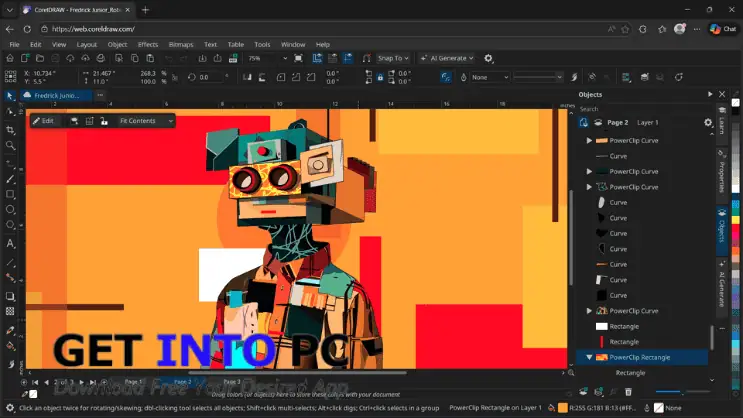Viewport: 743px width, 418px height.
Task: Open the Snap To dropdown
Action: click(x=393, y=58)
